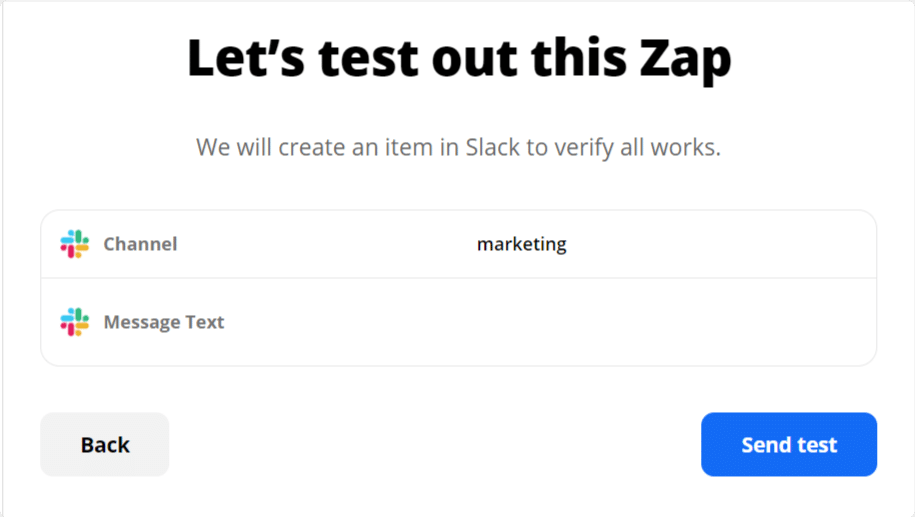Go back with the Back button

[x=105, y=445]
